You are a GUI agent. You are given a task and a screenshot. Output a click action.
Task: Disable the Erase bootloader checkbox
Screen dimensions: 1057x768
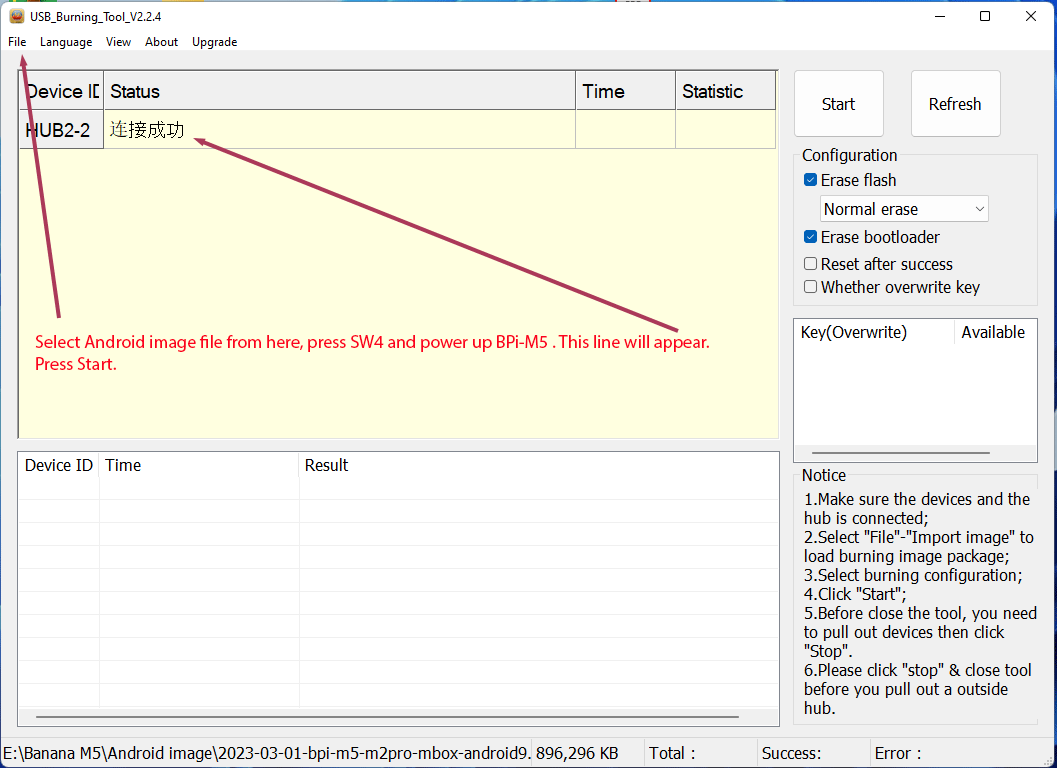(811, 237)
